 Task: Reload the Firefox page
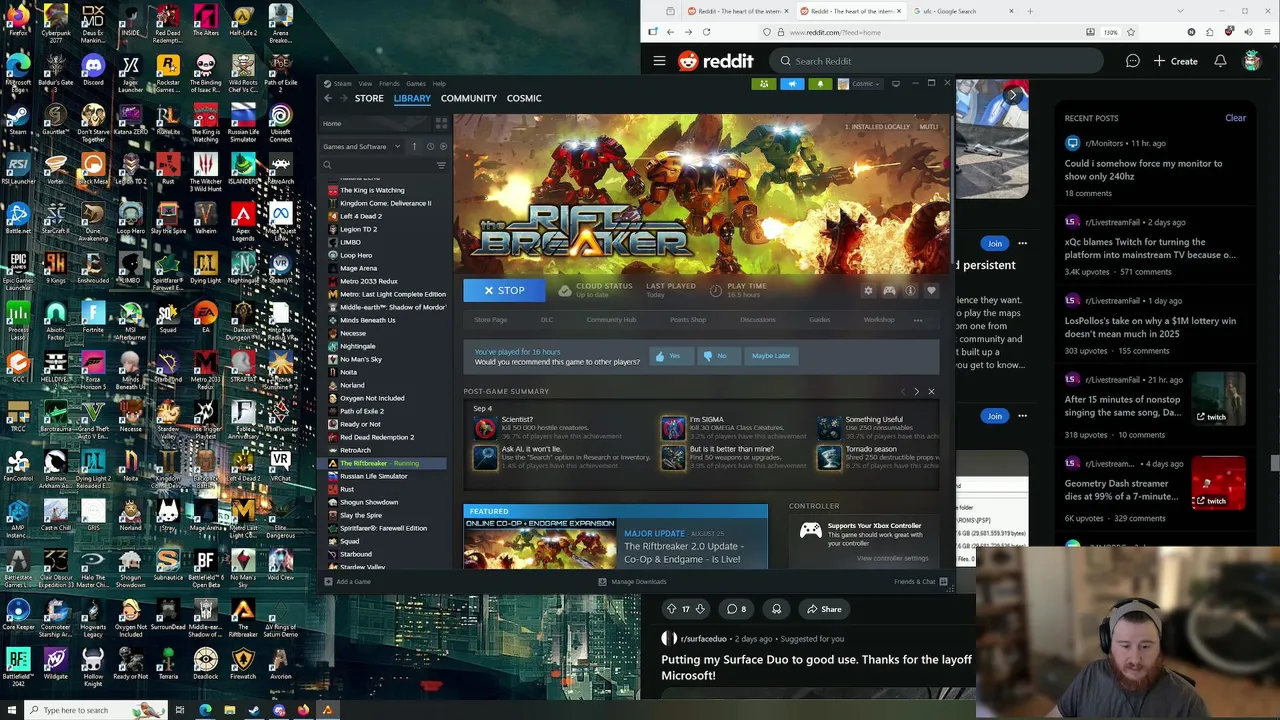tap(706, 32)
